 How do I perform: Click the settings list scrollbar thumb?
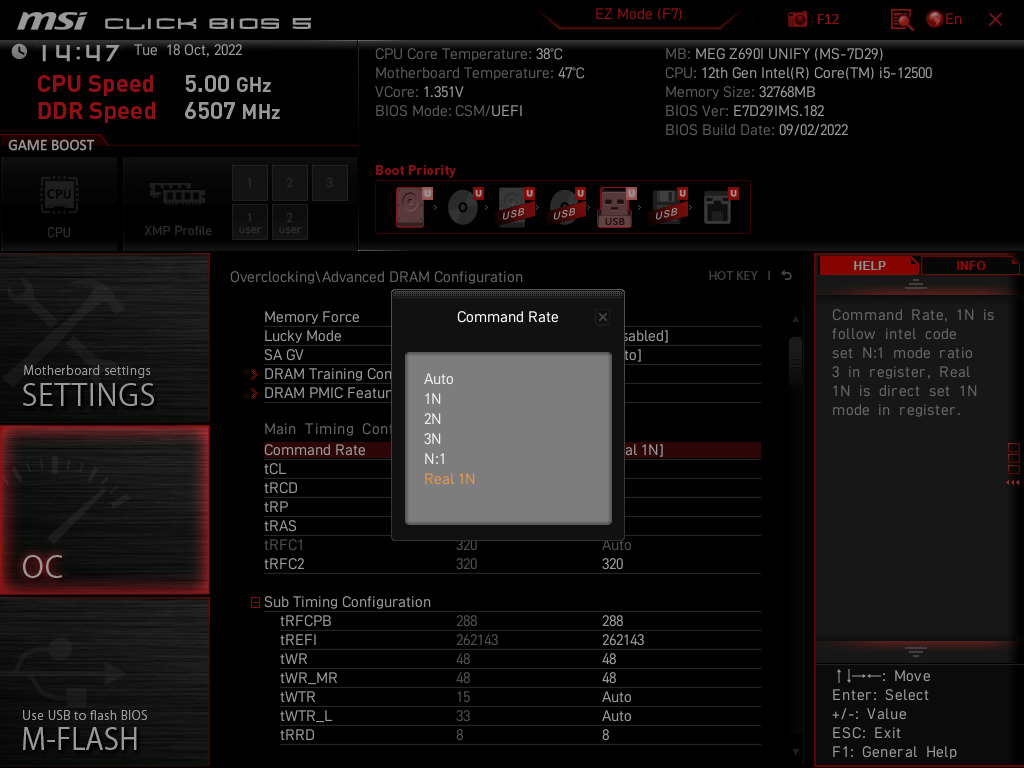(795, 362)
